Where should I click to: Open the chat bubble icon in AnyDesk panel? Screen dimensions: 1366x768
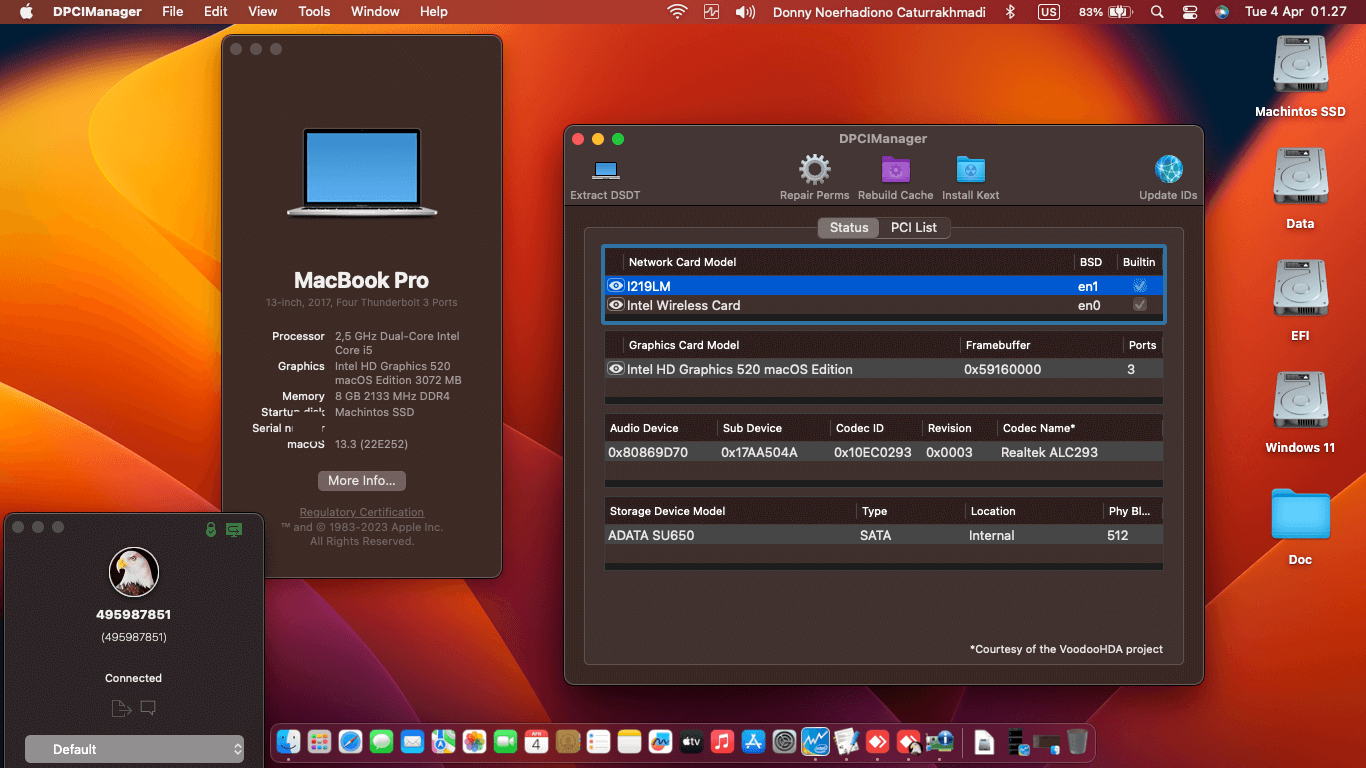[148, 709]
